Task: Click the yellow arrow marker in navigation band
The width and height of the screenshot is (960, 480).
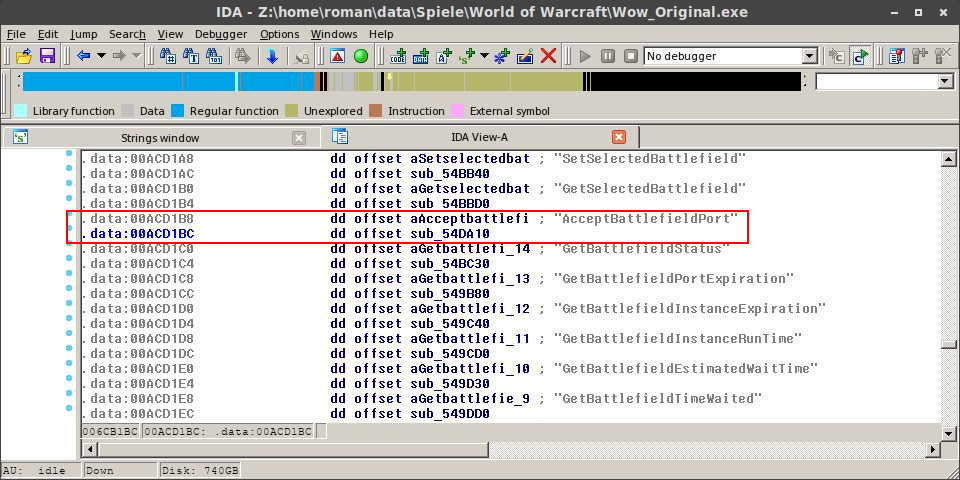Action: coord(389,78)
